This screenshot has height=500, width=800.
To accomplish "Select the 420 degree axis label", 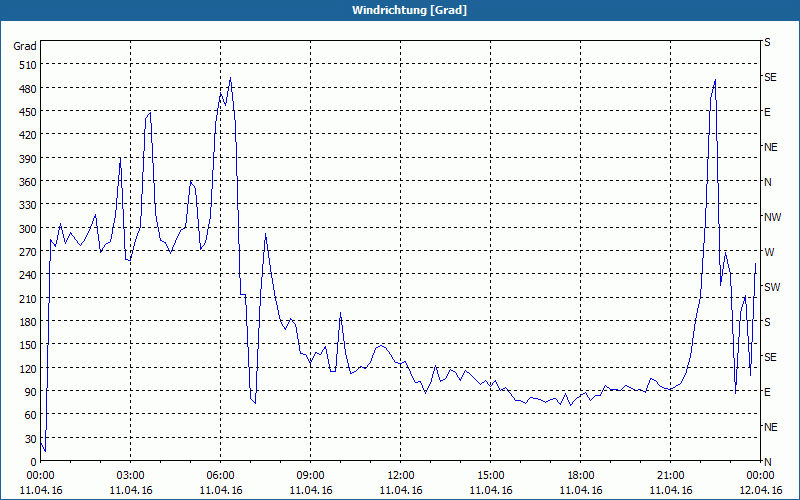I will click(x=28, y=135).
